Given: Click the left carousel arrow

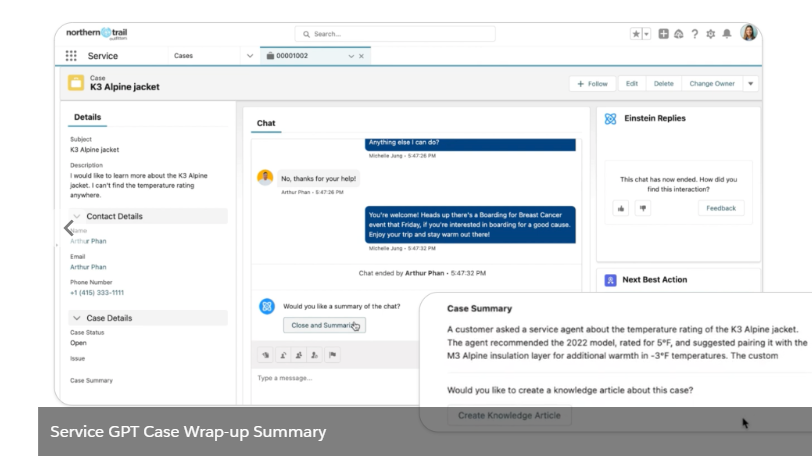Looking at the screenshot, I should [68, 228].
